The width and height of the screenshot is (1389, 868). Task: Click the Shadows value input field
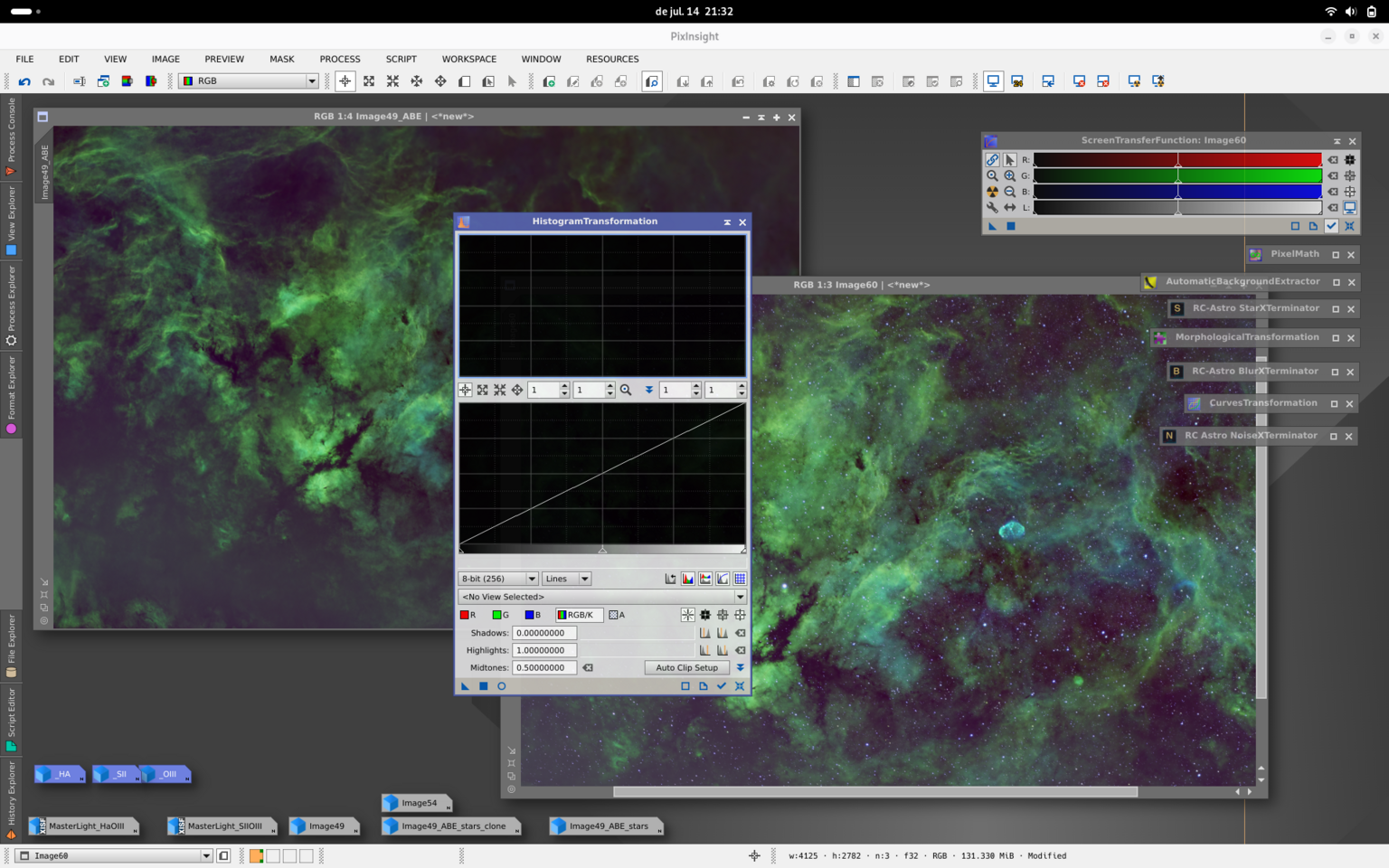pos(544,633)
